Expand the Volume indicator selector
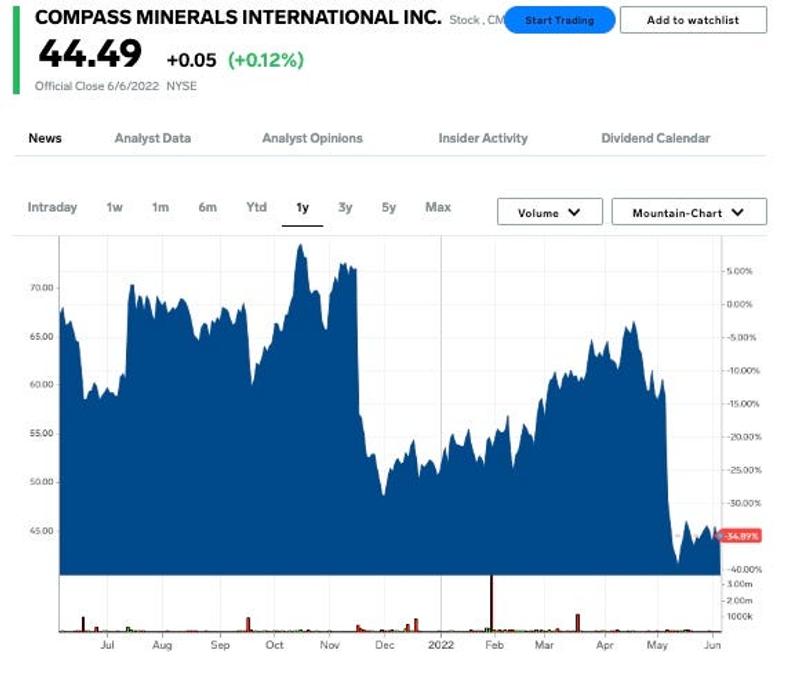Viewport: 800px width, 684px height. [x=549, y=212]
